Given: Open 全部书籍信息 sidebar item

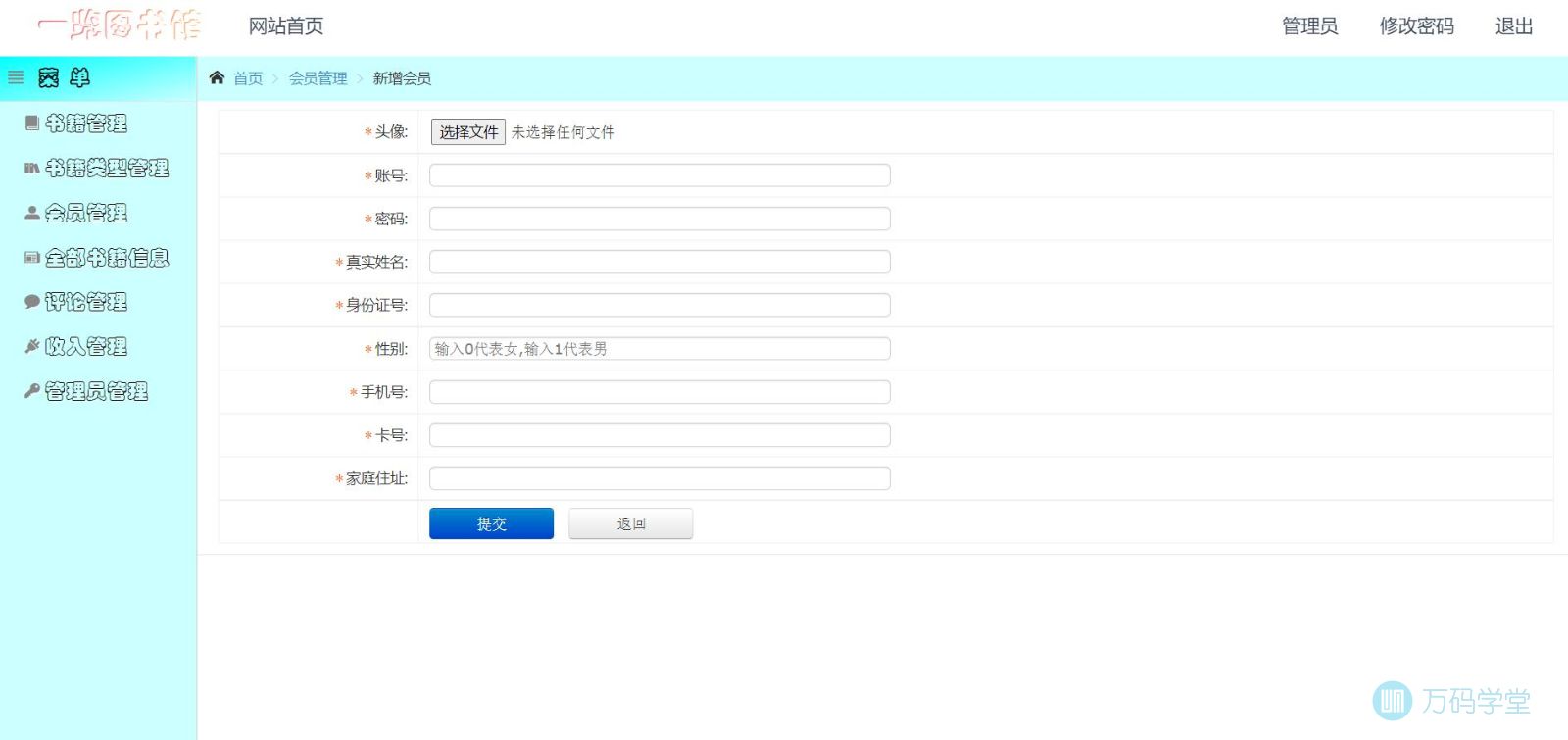Looking at the screenshot, I should 107,258.
